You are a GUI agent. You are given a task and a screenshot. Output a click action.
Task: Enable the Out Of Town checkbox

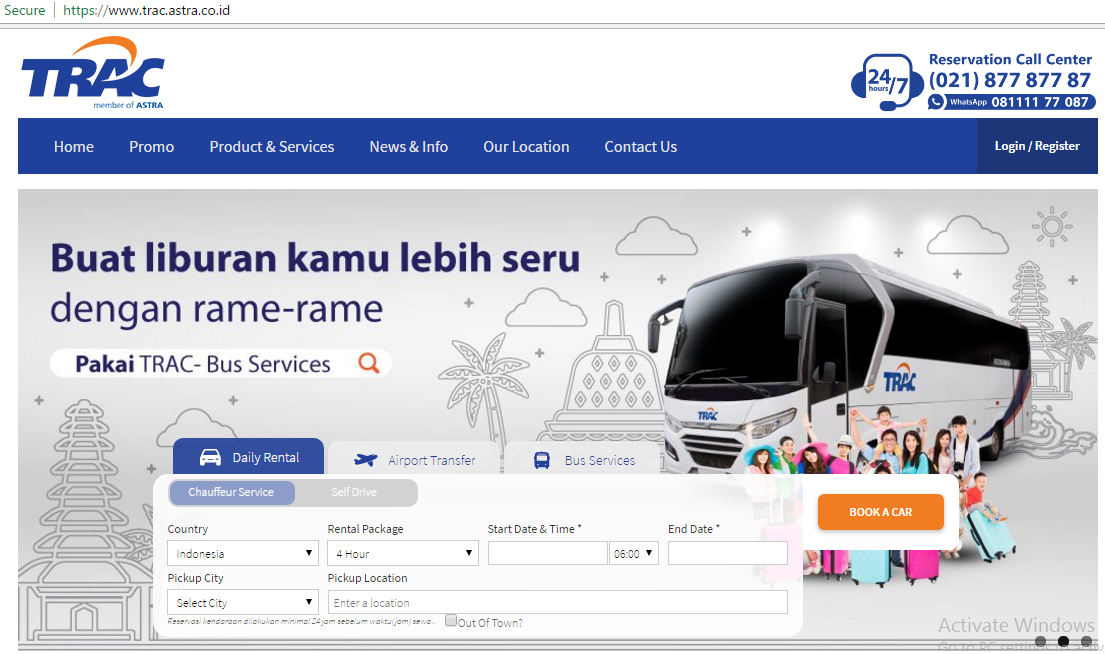450,620
